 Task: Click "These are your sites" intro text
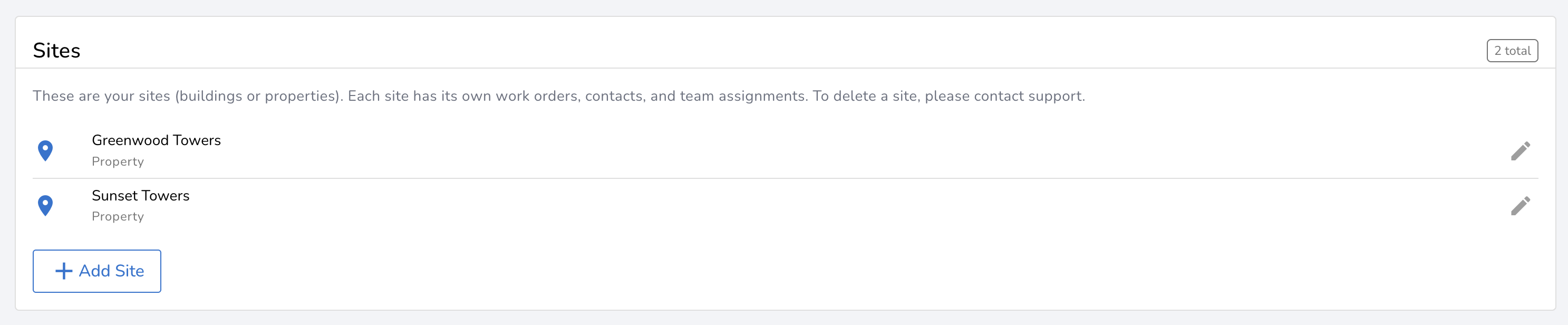101,96
